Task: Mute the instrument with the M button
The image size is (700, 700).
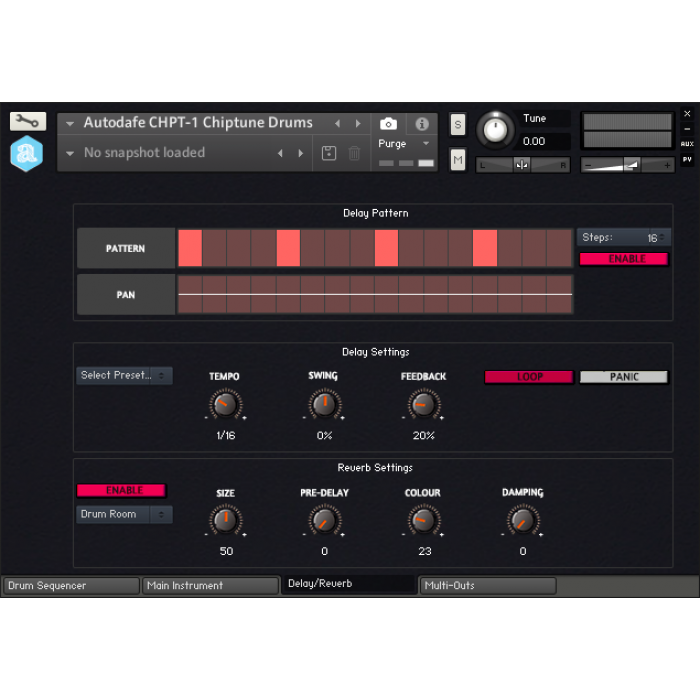Action: (458, 160)
